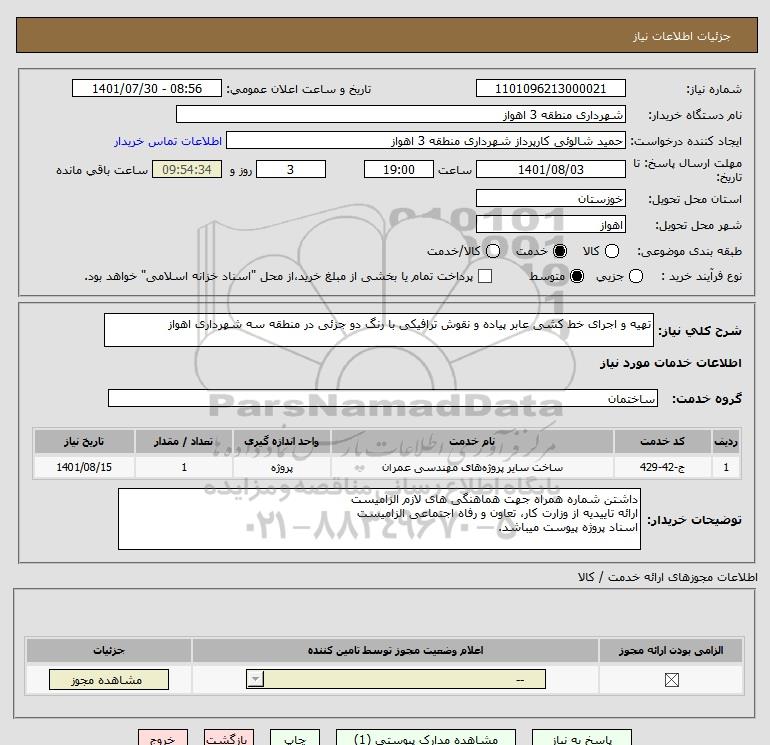Click the توضیحات خریدار text box
This screenshot has width=770, height=745.
click(x=379, y=519)
